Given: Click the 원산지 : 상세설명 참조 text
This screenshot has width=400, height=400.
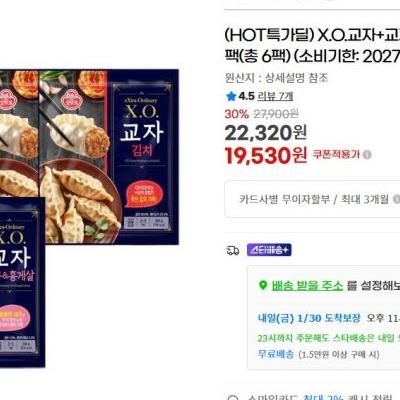Looking at the screenshot, I should 276,78.
